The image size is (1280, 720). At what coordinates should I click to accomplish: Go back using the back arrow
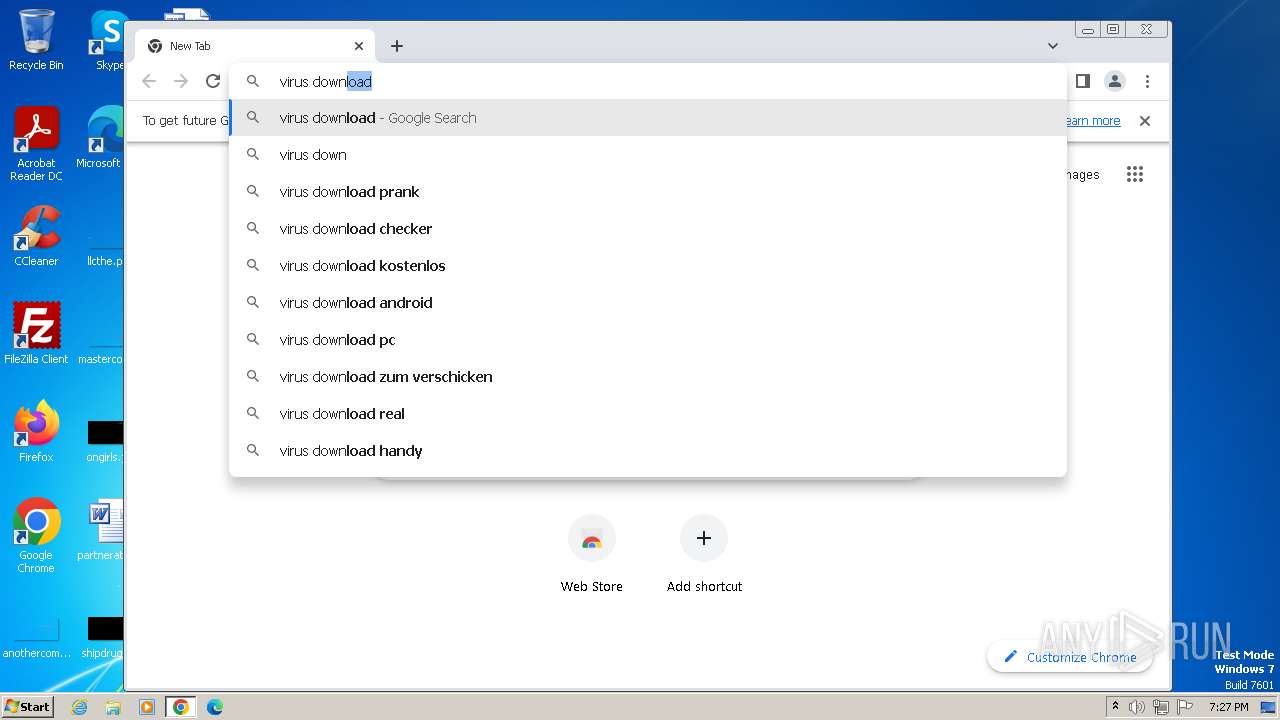tap(149, 82)
